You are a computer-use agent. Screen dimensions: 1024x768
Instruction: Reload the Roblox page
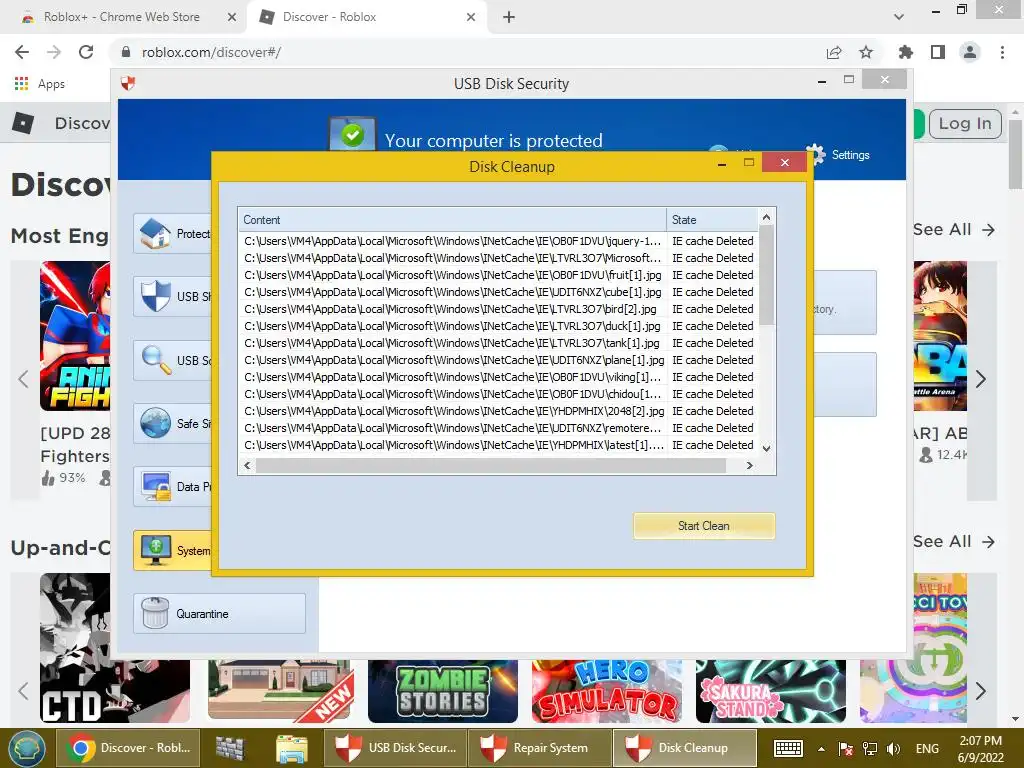[x=86, y=52]
